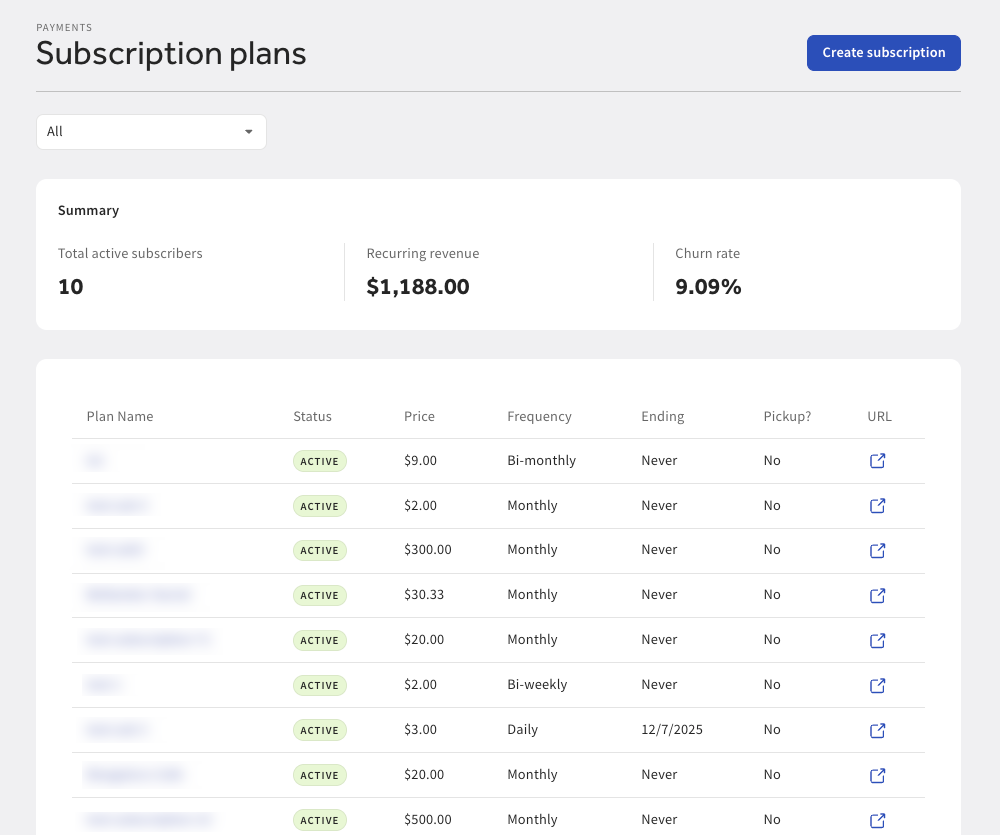Open the URL icon for the $30.33 plan
1000x835 pixels.
877,595
